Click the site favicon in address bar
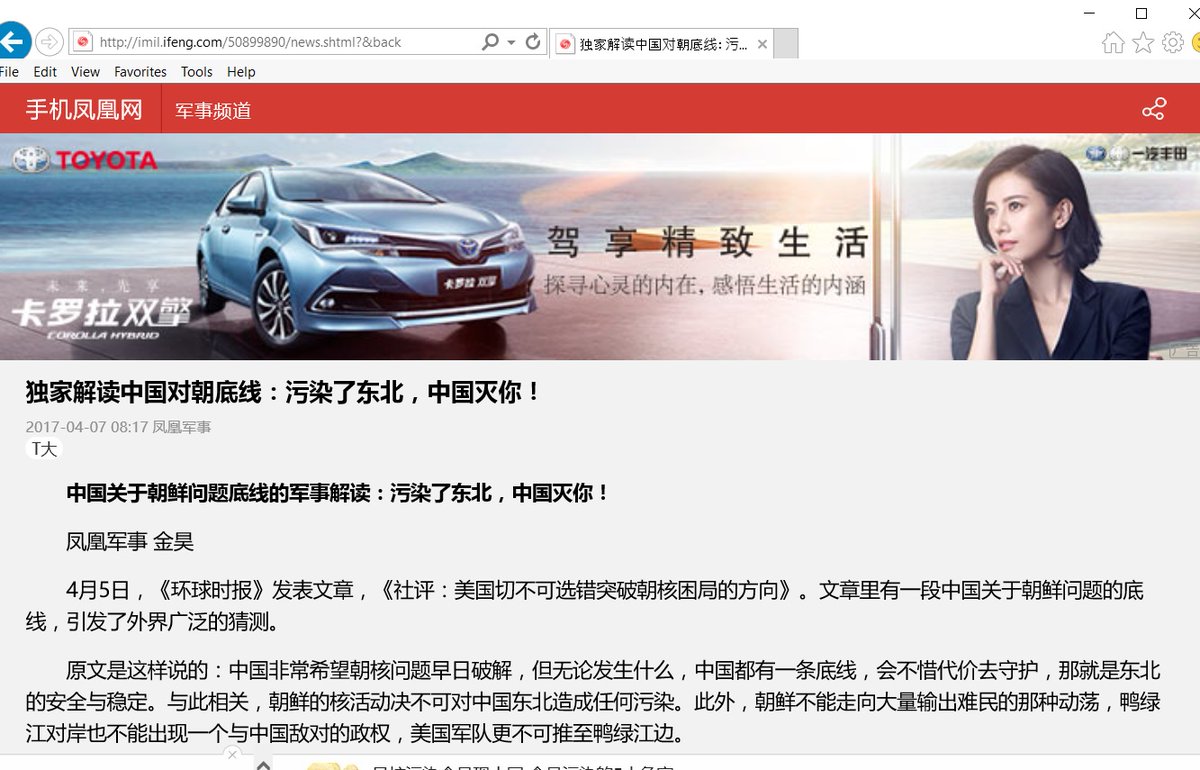 [x=84, y=42]
